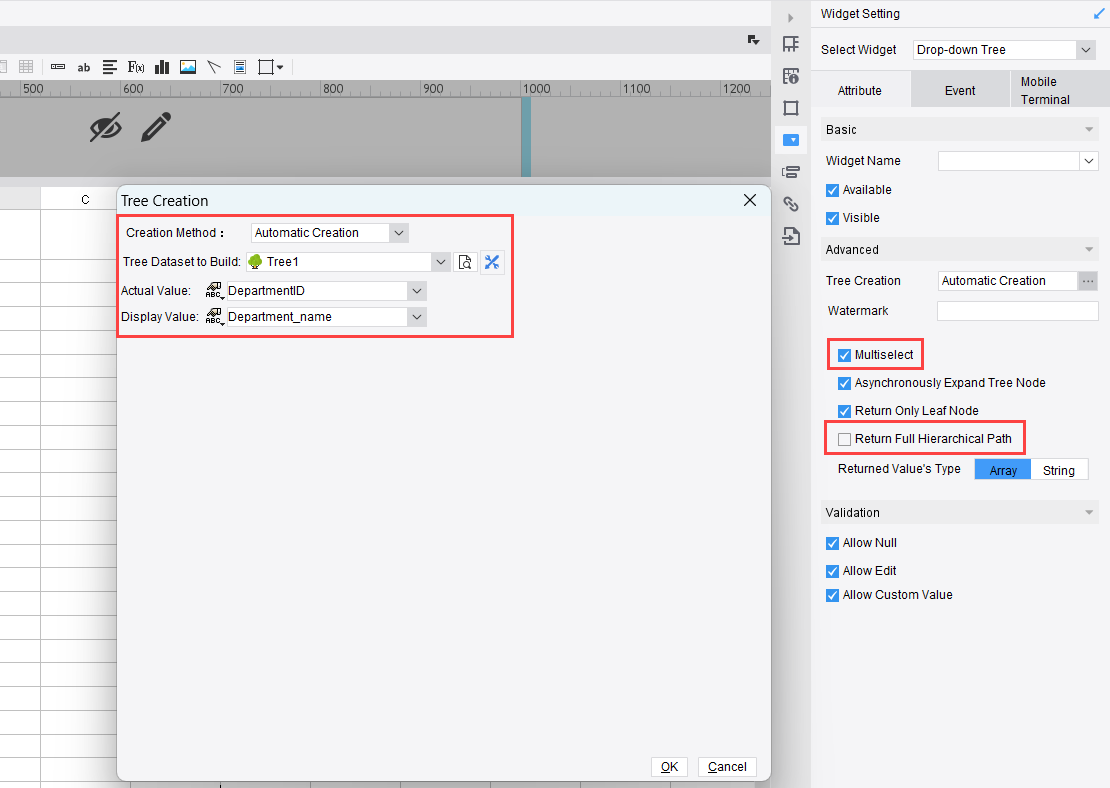Switch to the Mobile Terminal tab

[x=1046, y=89]
